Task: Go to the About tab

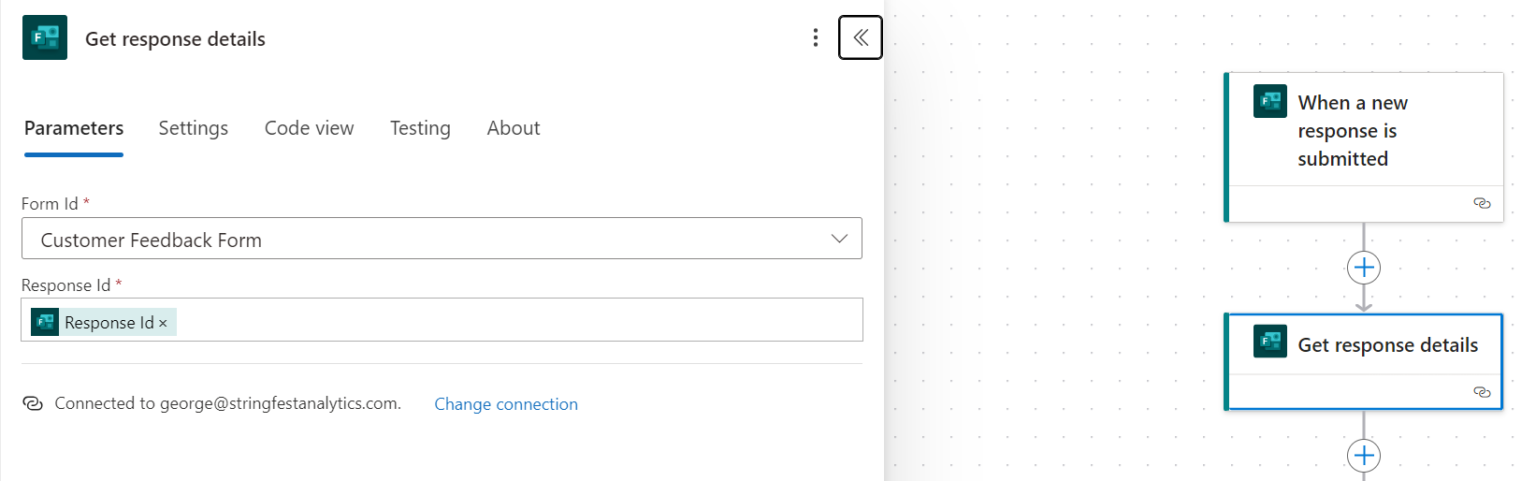Action: coord(513,128)
